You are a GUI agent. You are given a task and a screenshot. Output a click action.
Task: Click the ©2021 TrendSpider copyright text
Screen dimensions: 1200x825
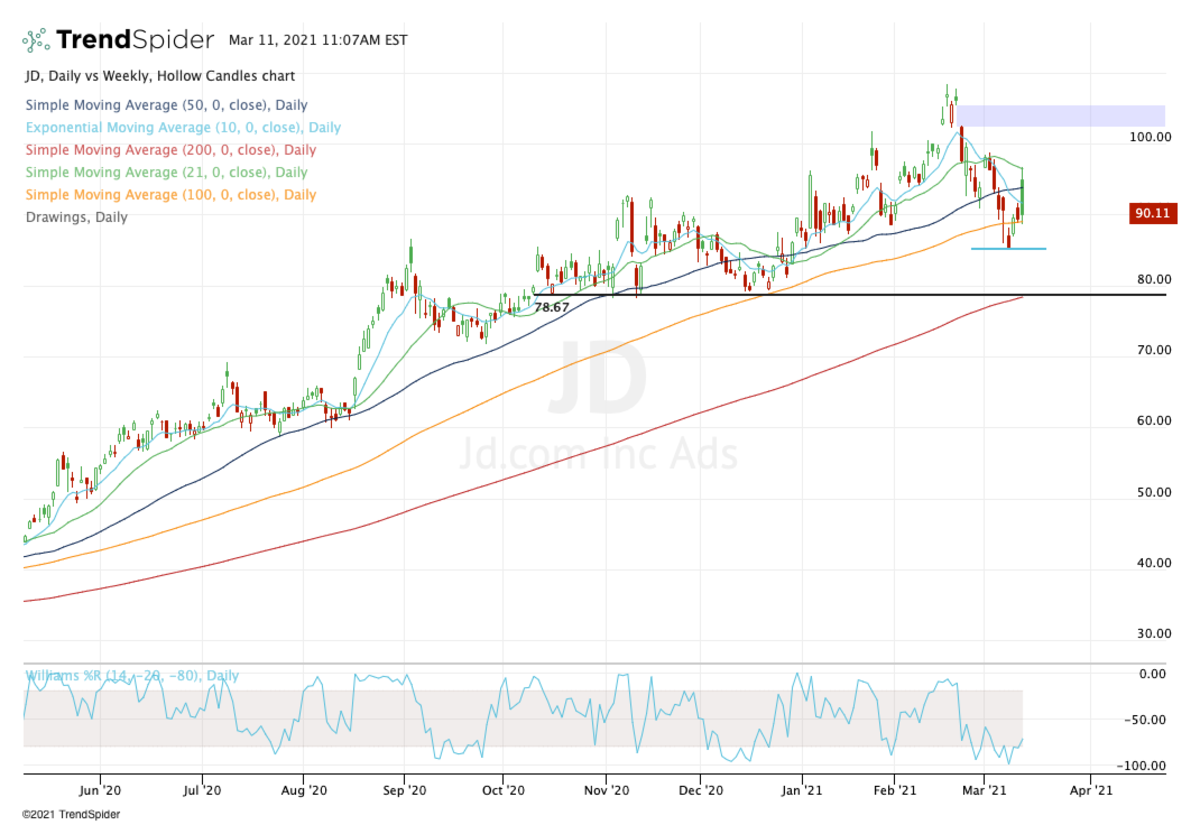tap(70, 815)
